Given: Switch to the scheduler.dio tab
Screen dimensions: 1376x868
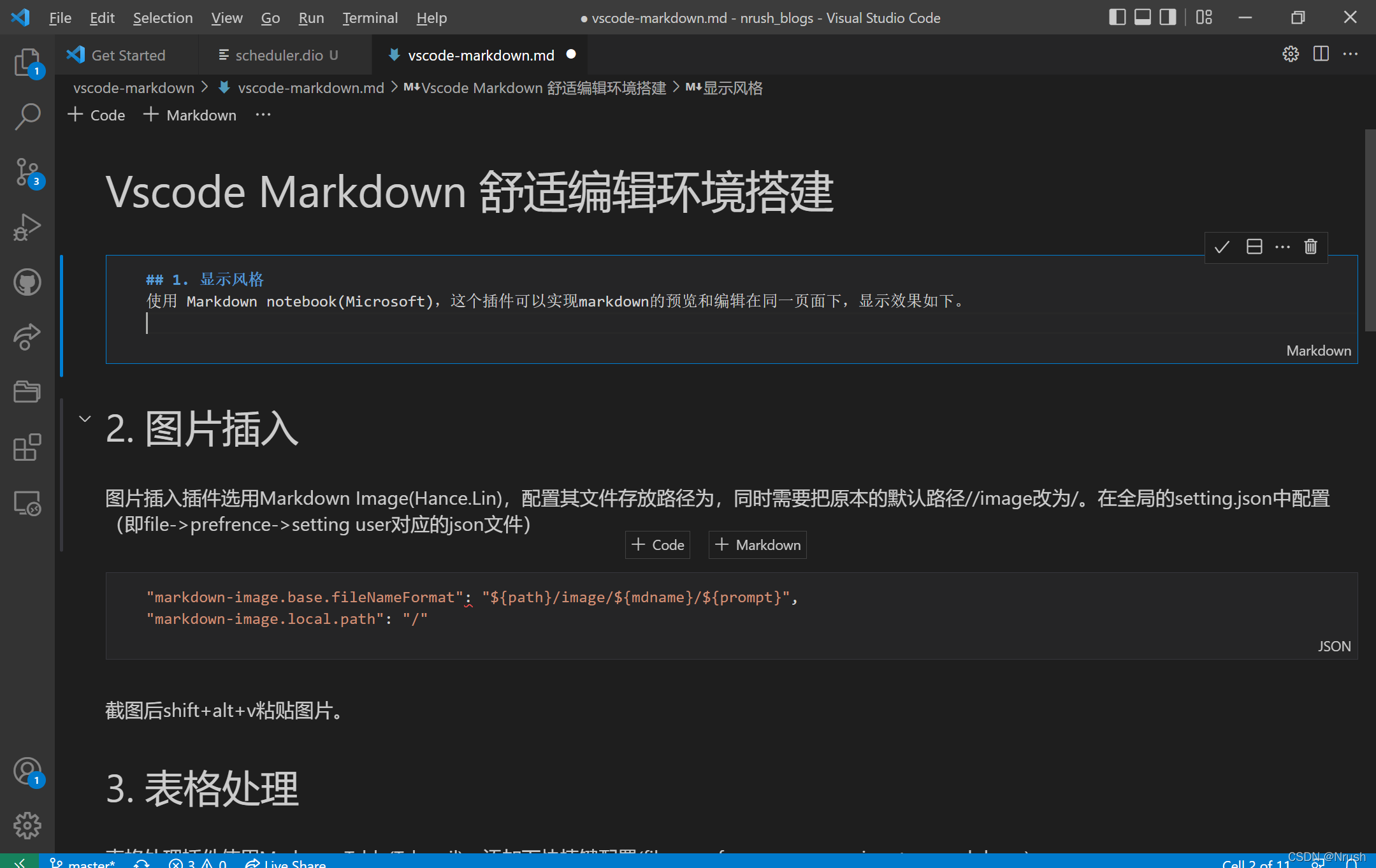Looking at the screenshot, I should 279,55.
